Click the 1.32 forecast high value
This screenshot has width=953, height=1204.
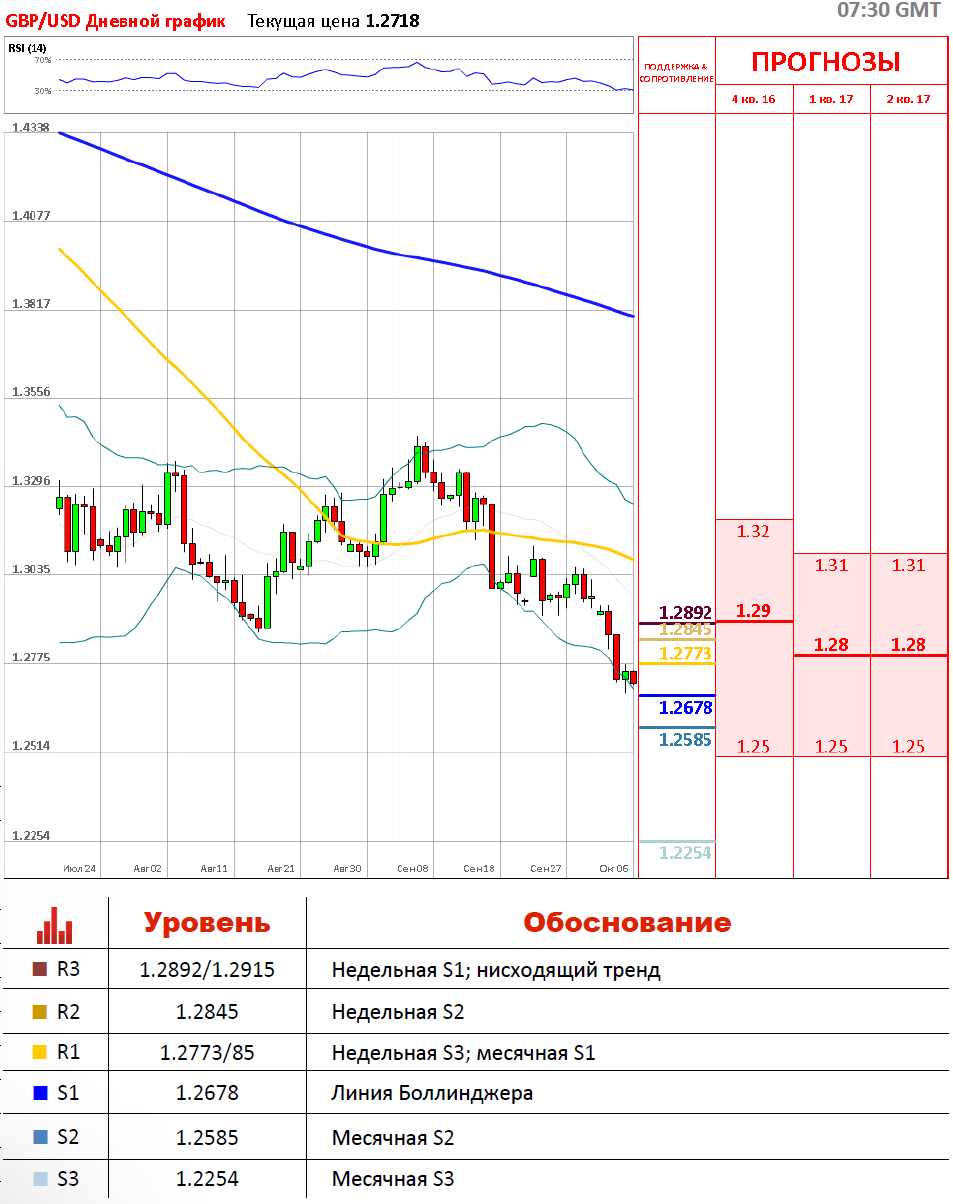coord(754,531)
